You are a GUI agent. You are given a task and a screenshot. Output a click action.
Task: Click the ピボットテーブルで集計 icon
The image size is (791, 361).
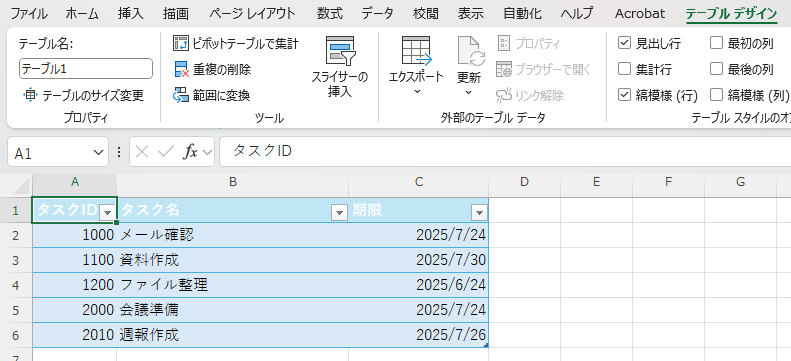coord(181,43)
